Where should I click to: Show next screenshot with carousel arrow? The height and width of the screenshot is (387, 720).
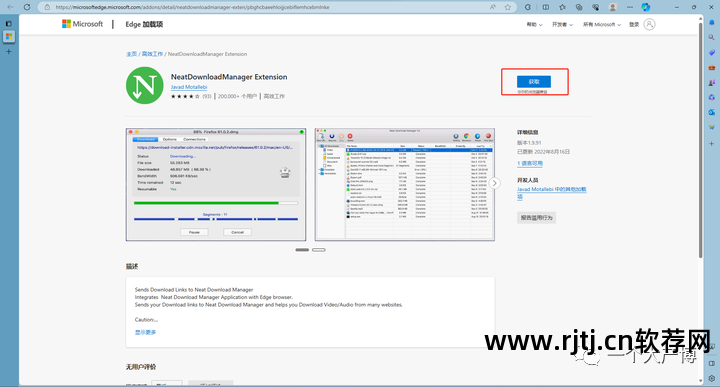point(495,183)
